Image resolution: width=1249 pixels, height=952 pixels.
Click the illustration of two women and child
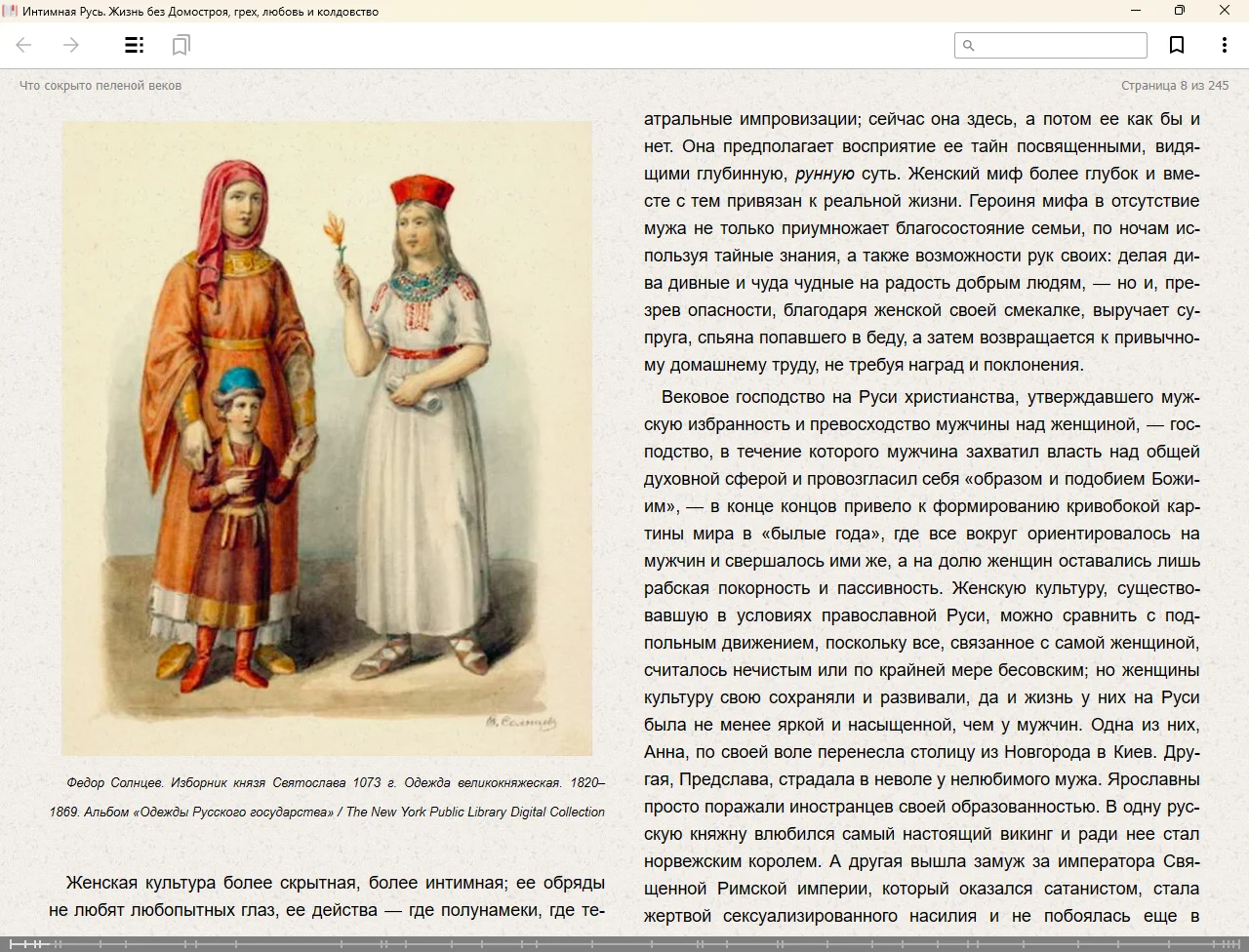pos(327,438)
